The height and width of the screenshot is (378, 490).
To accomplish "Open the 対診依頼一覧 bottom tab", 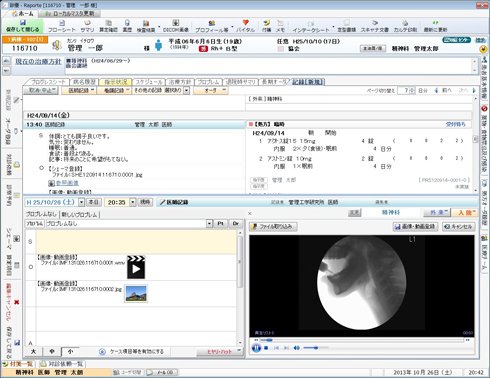I will point(62,364).
